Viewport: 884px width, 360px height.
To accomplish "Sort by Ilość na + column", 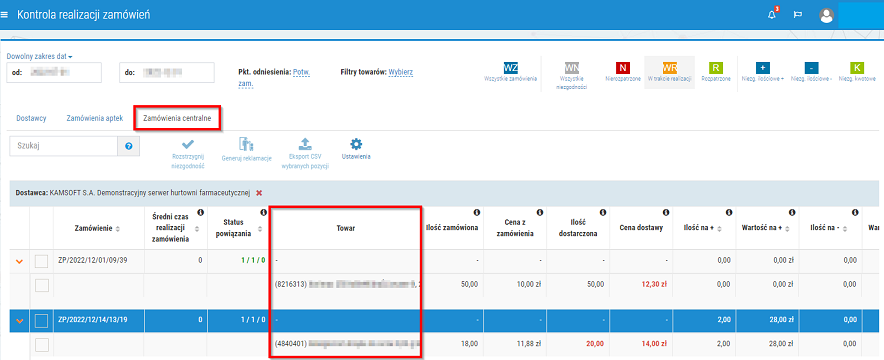I will click(x=719, y=228).
